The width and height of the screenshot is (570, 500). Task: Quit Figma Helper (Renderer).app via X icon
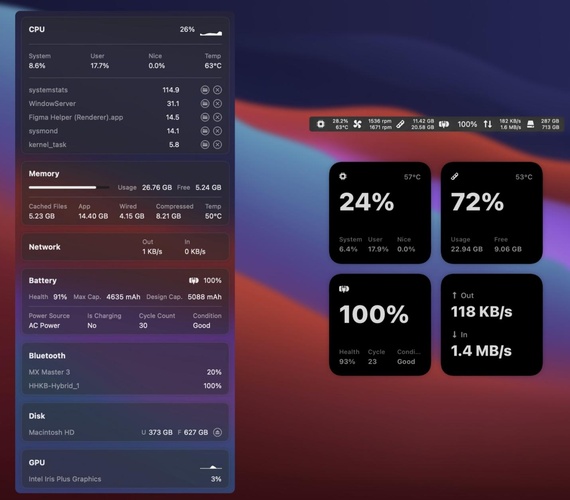(x=217, y=117)
